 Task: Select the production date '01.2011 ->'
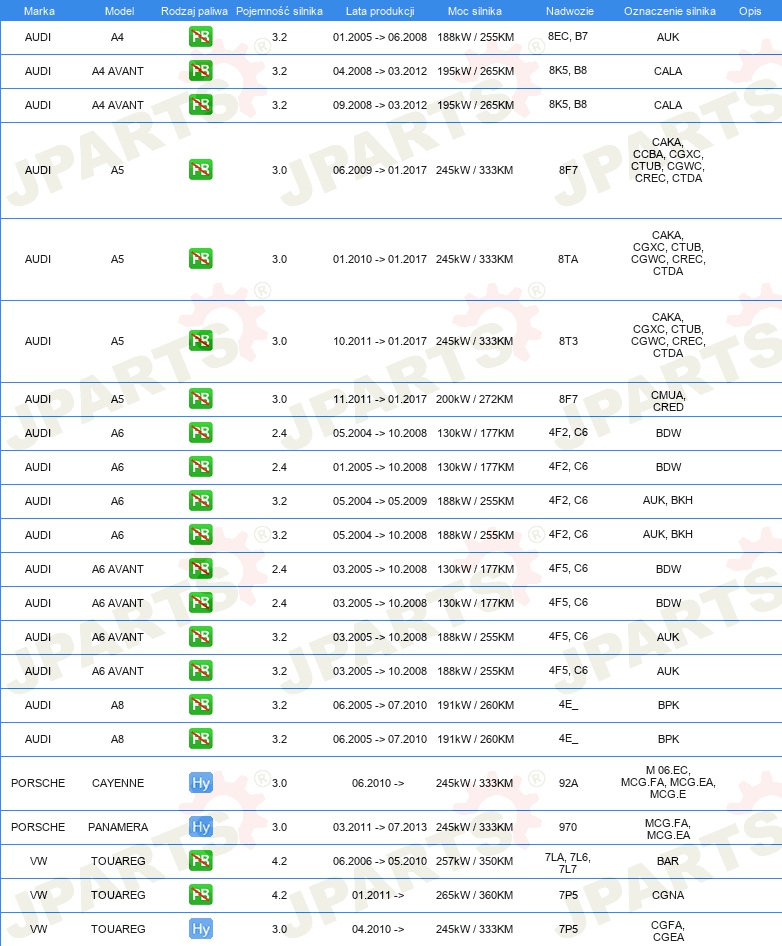click(x=378, y=895)
